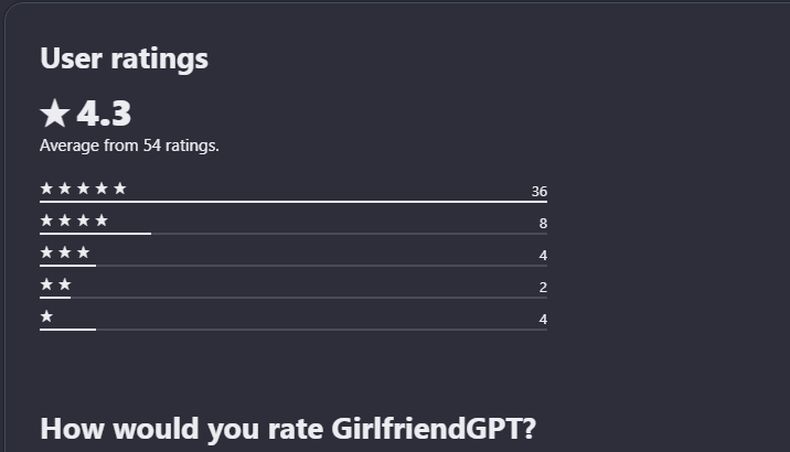Click the single star in the one-star row
Image resolution: width=790 pixels, height=452 pixels.
[x=47, y=316]
